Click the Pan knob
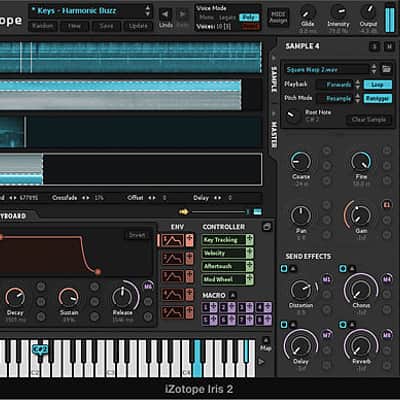This screenshot has width=400, height=400. (301, 216)
